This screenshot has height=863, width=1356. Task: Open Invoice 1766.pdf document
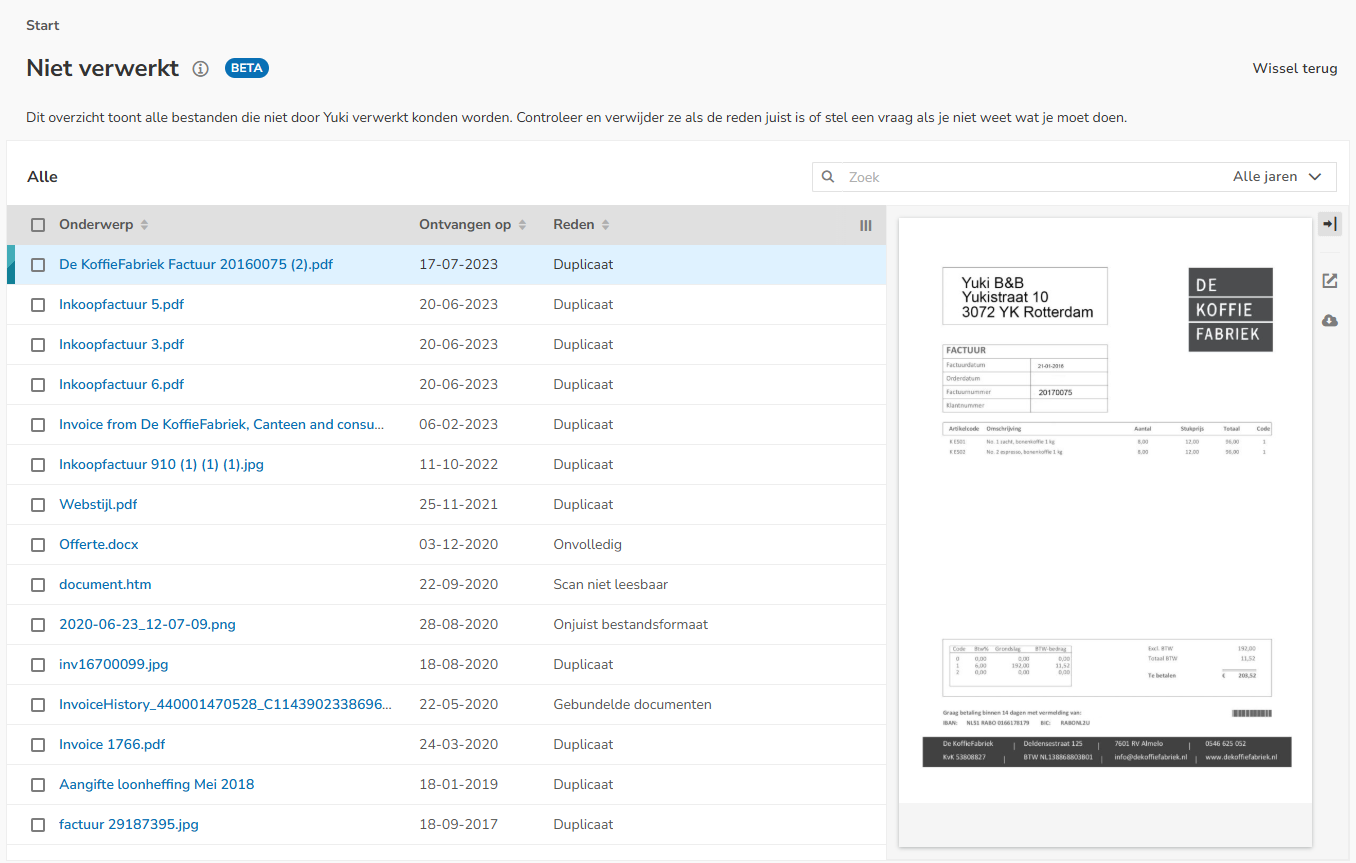coord(112,745)
